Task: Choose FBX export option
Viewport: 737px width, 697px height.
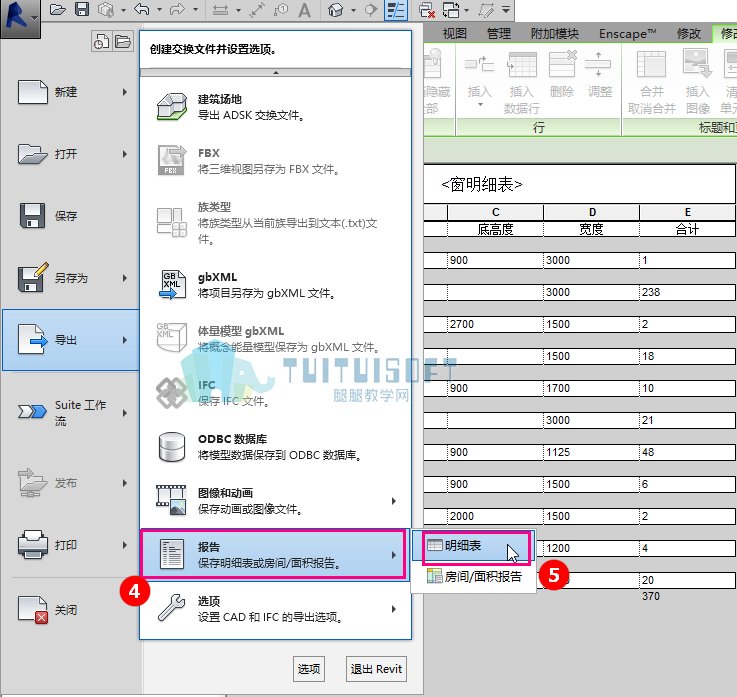Action: pyautogui.click(x=275, y=161)
